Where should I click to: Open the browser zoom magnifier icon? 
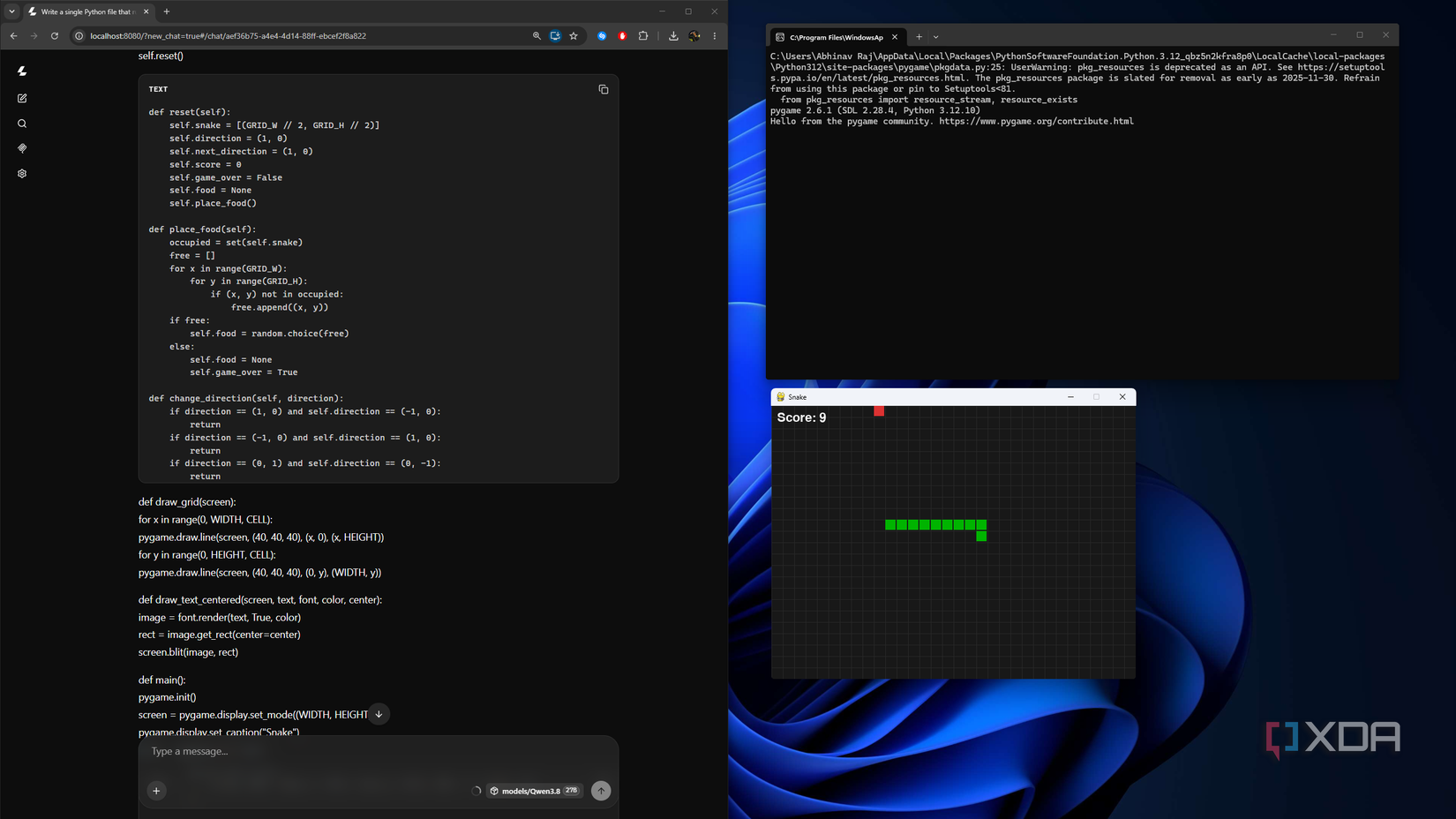[537, 36]
